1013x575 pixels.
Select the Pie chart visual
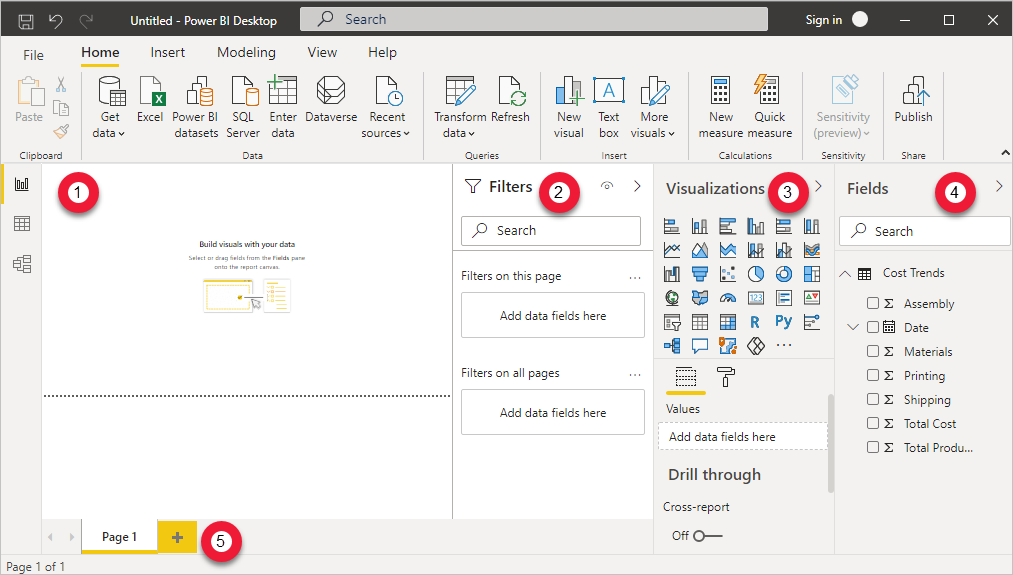point(756,274)
